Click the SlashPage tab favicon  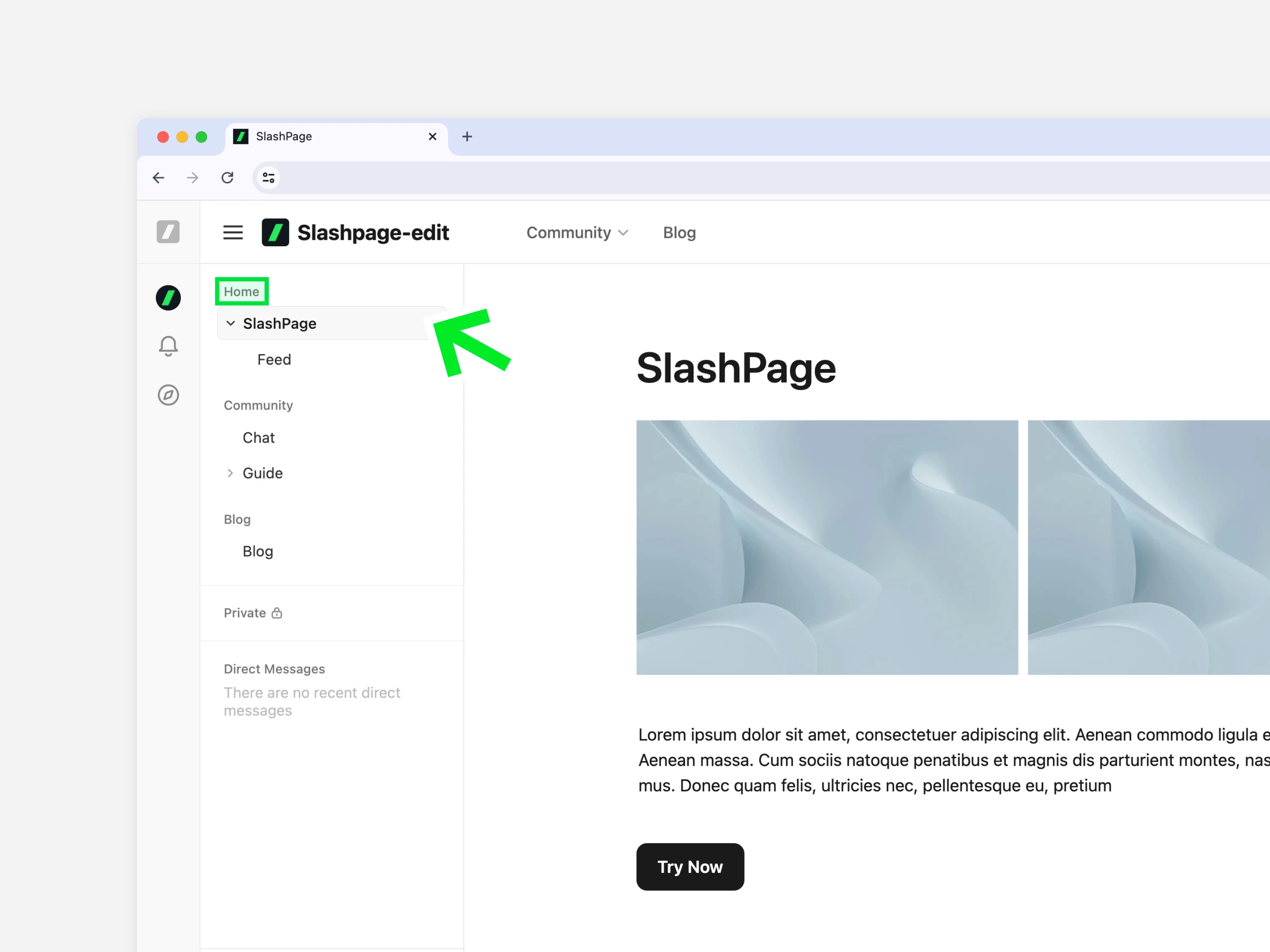pyautogui.click(x=241, y=137)
